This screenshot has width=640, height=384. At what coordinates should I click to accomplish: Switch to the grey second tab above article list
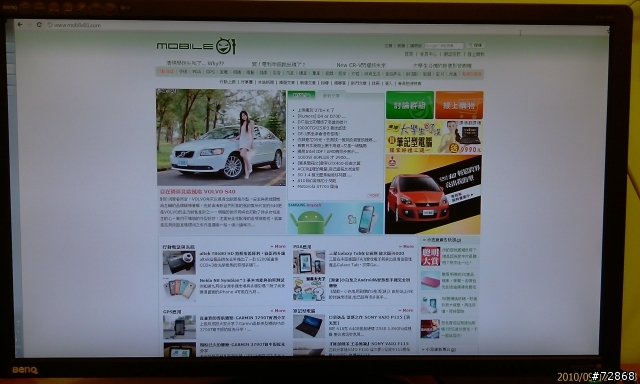pyautogui.click(x=331, y=95)
